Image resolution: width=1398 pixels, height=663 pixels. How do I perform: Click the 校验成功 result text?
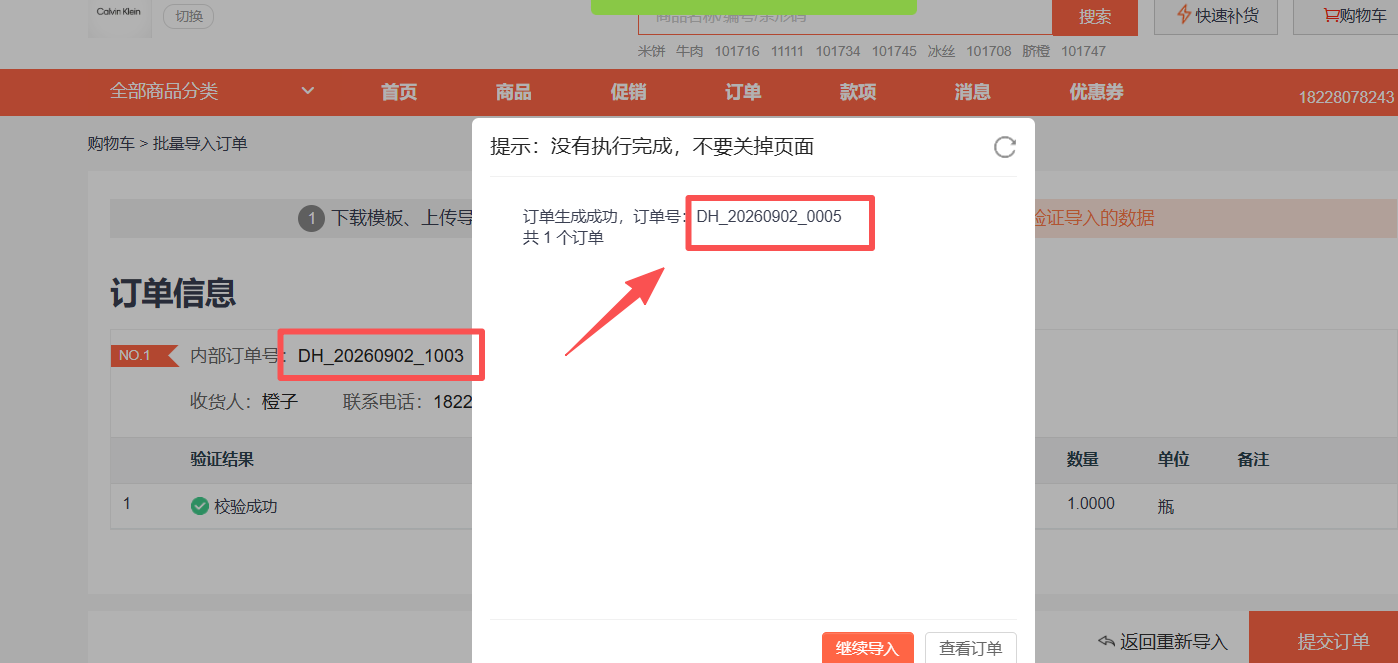[246, 507]
